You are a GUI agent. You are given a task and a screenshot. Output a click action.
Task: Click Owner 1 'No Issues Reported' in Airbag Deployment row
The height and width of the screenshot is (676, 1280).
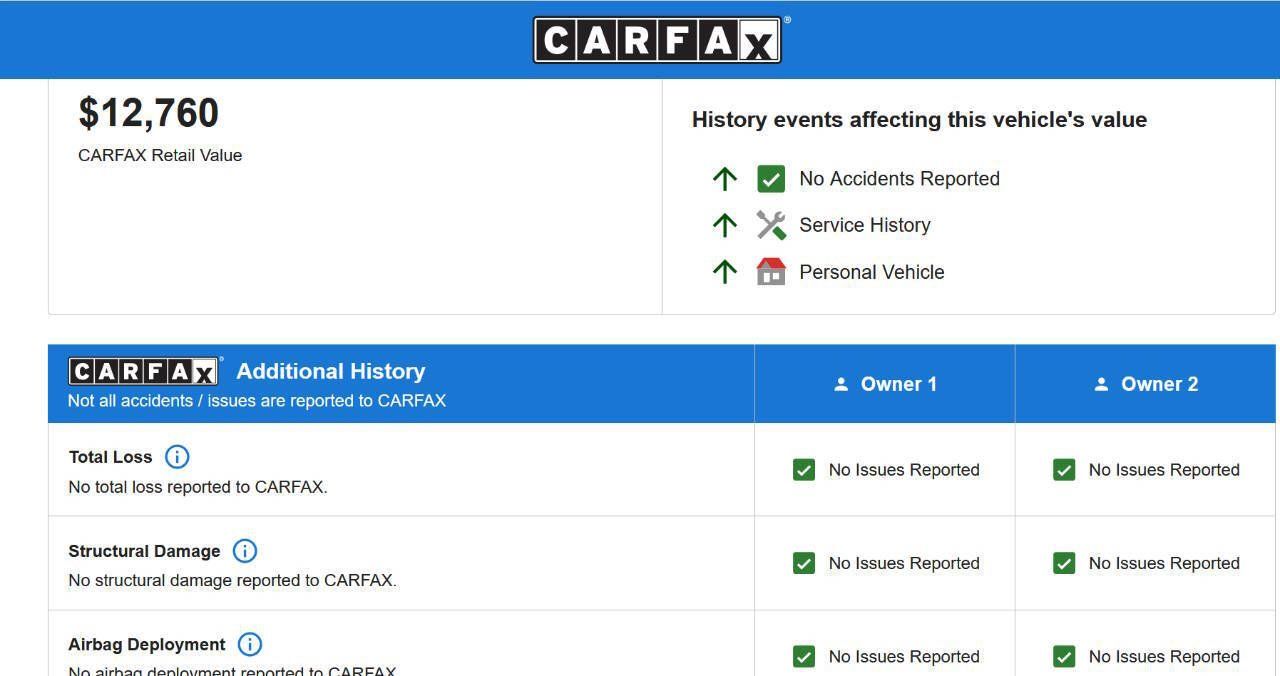(x=904, y=657)
